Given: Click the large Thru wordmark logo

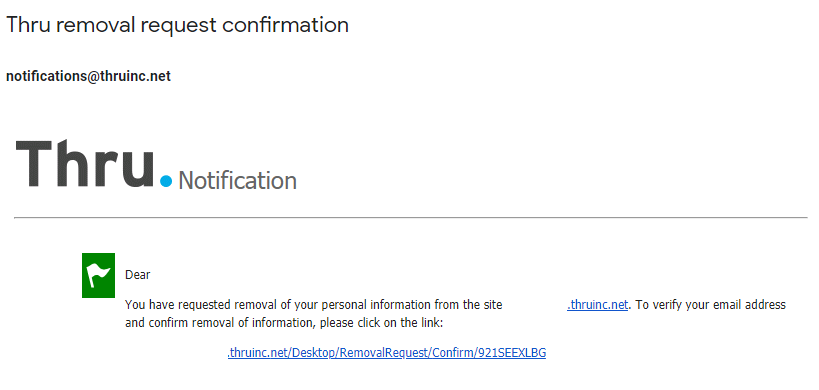Looking at the screenshot, I should pyautogui.click(x=85, y=163).
